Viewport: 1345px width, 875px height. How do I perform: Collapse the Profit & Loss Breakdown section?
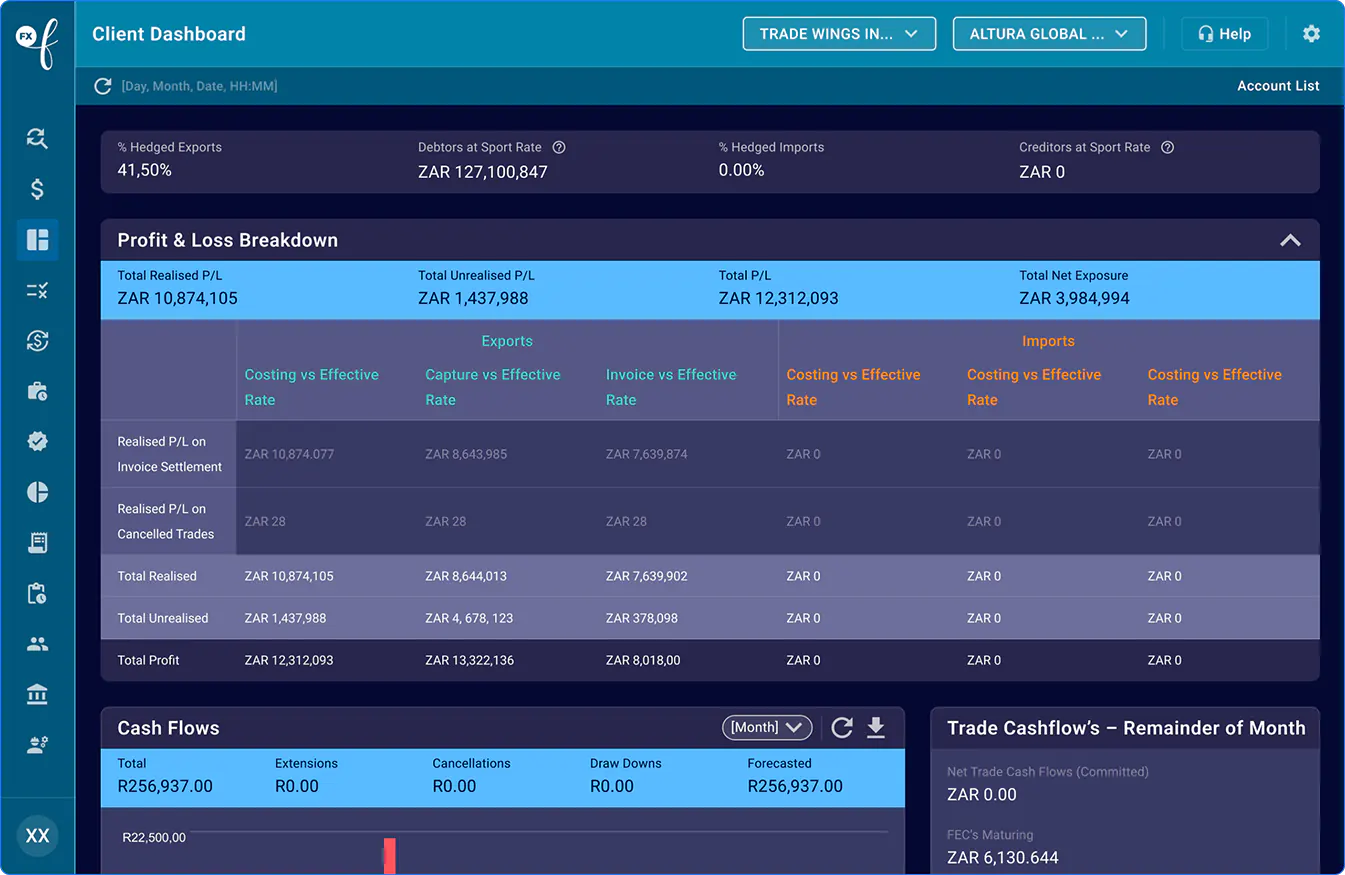click(1290, 240)
